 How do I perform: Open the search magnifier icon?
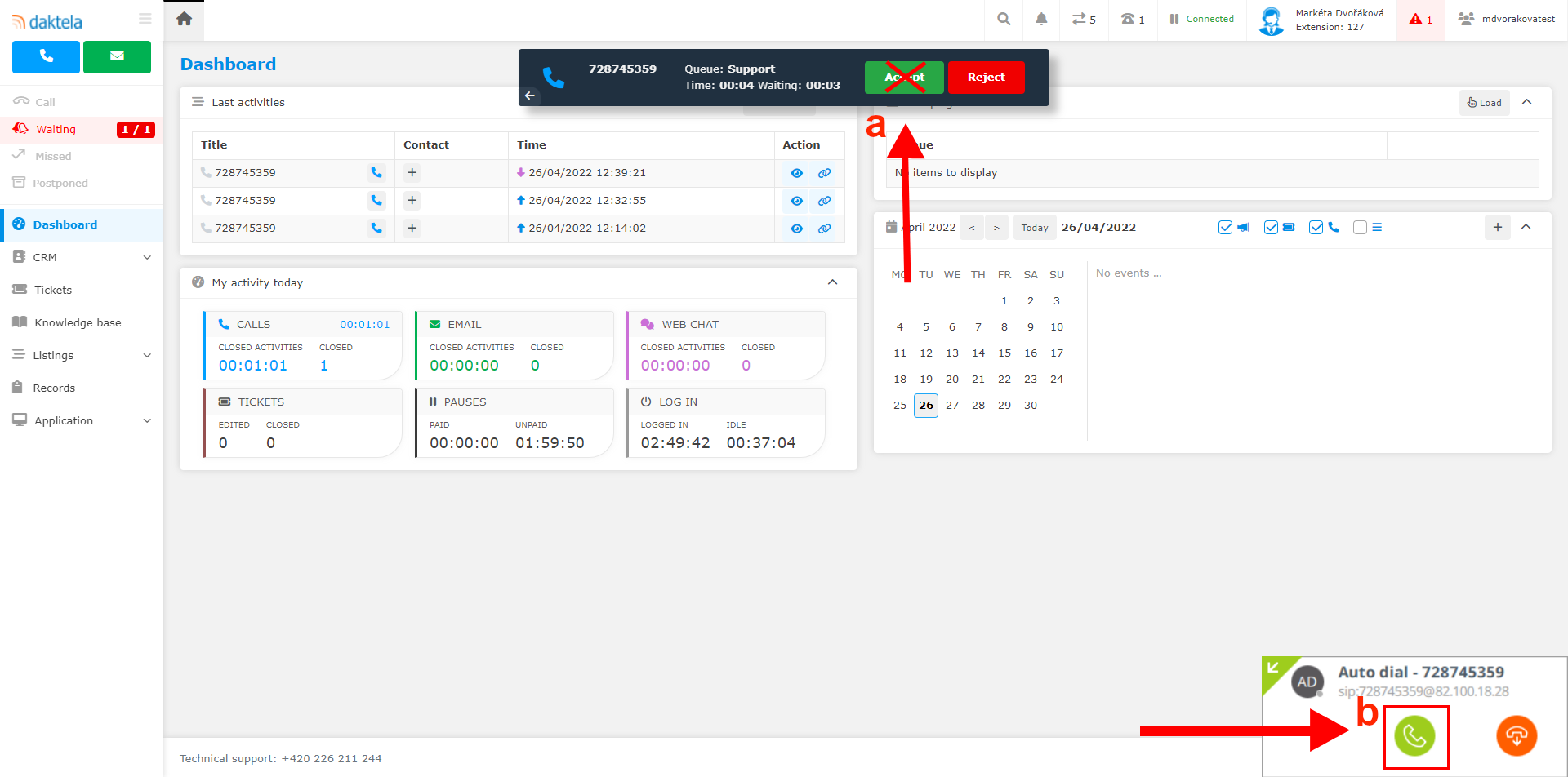pyautogui.click(x=1004, y=19)
